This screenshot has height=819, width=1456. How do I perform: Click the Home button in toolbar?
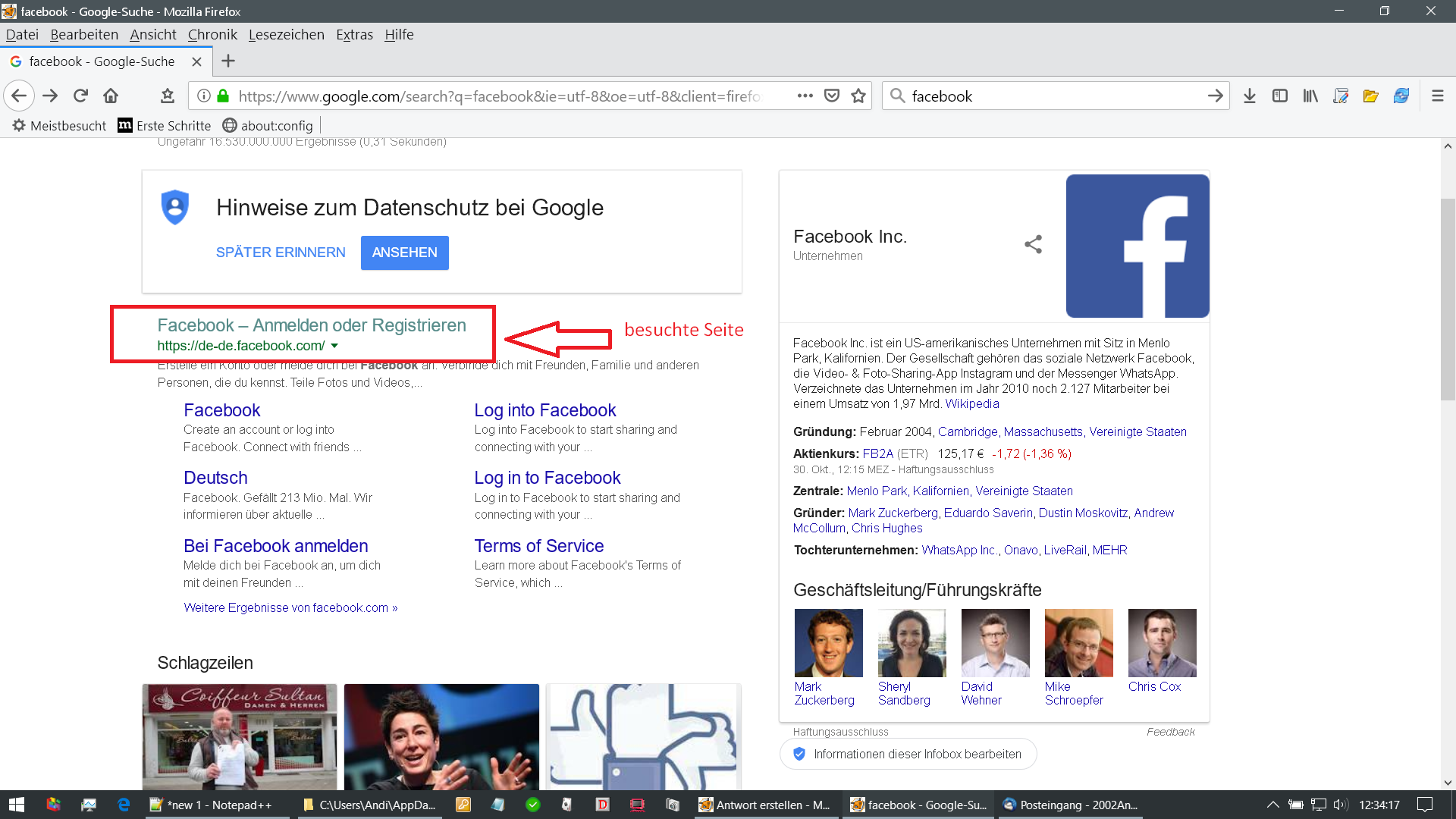[111, 96]
